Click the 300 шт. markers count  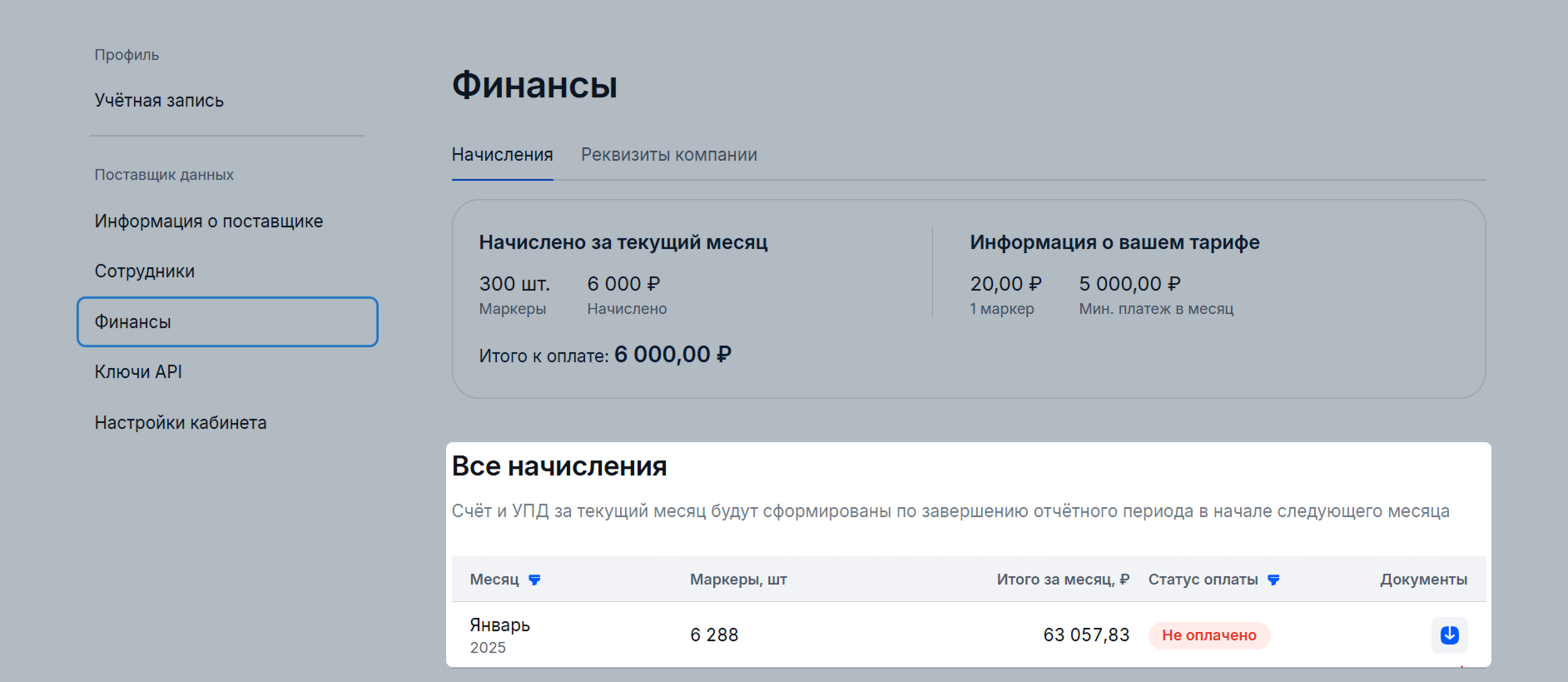click(x=514, y=284)
